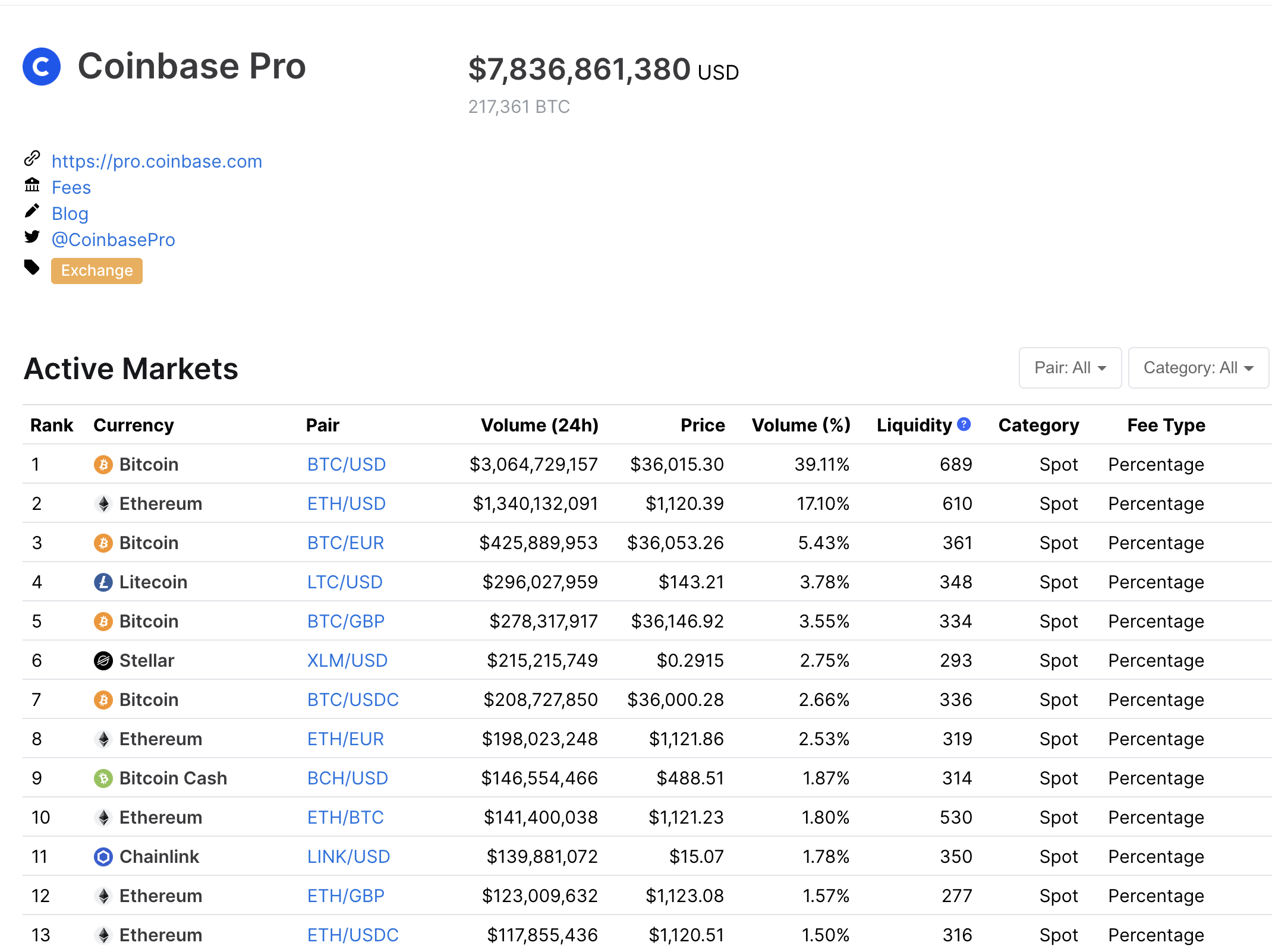This screenshot has height=952, width=1272.
Task: Click the Exchange tag badge
Action: (x=97, y=271)
